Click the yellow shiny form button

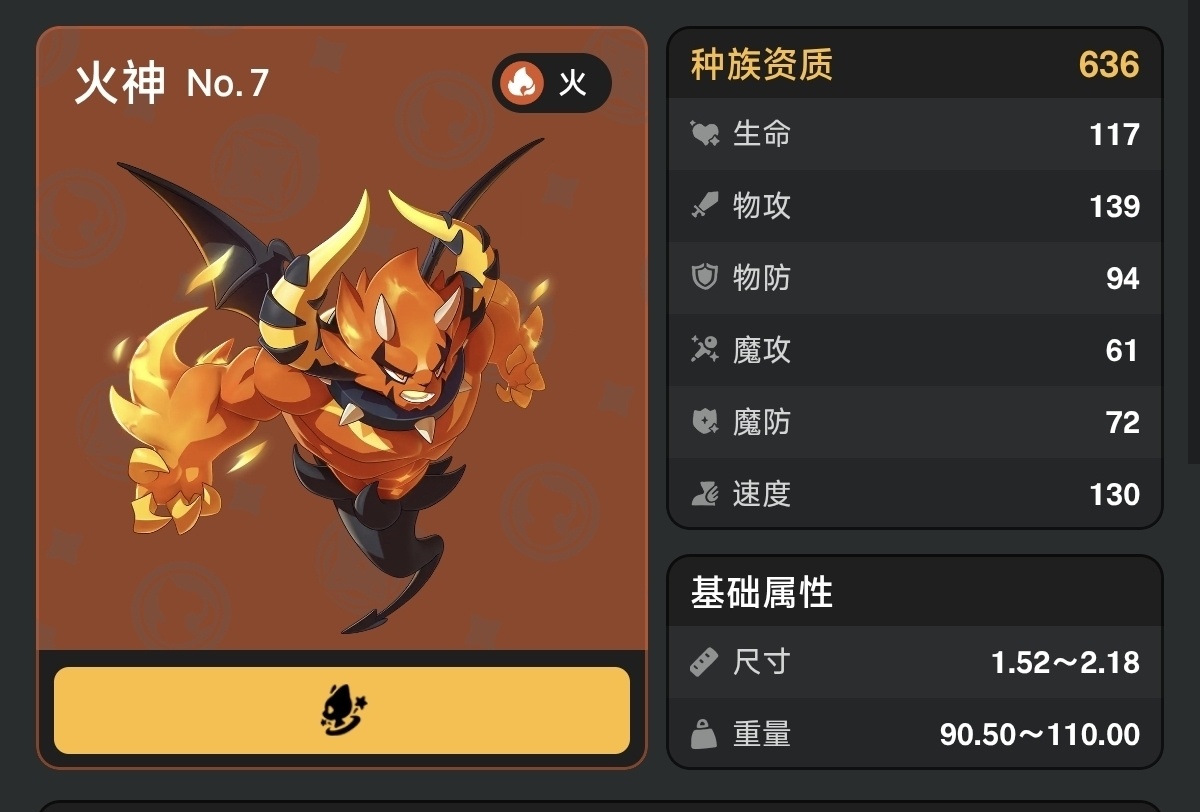pos(342,710)
